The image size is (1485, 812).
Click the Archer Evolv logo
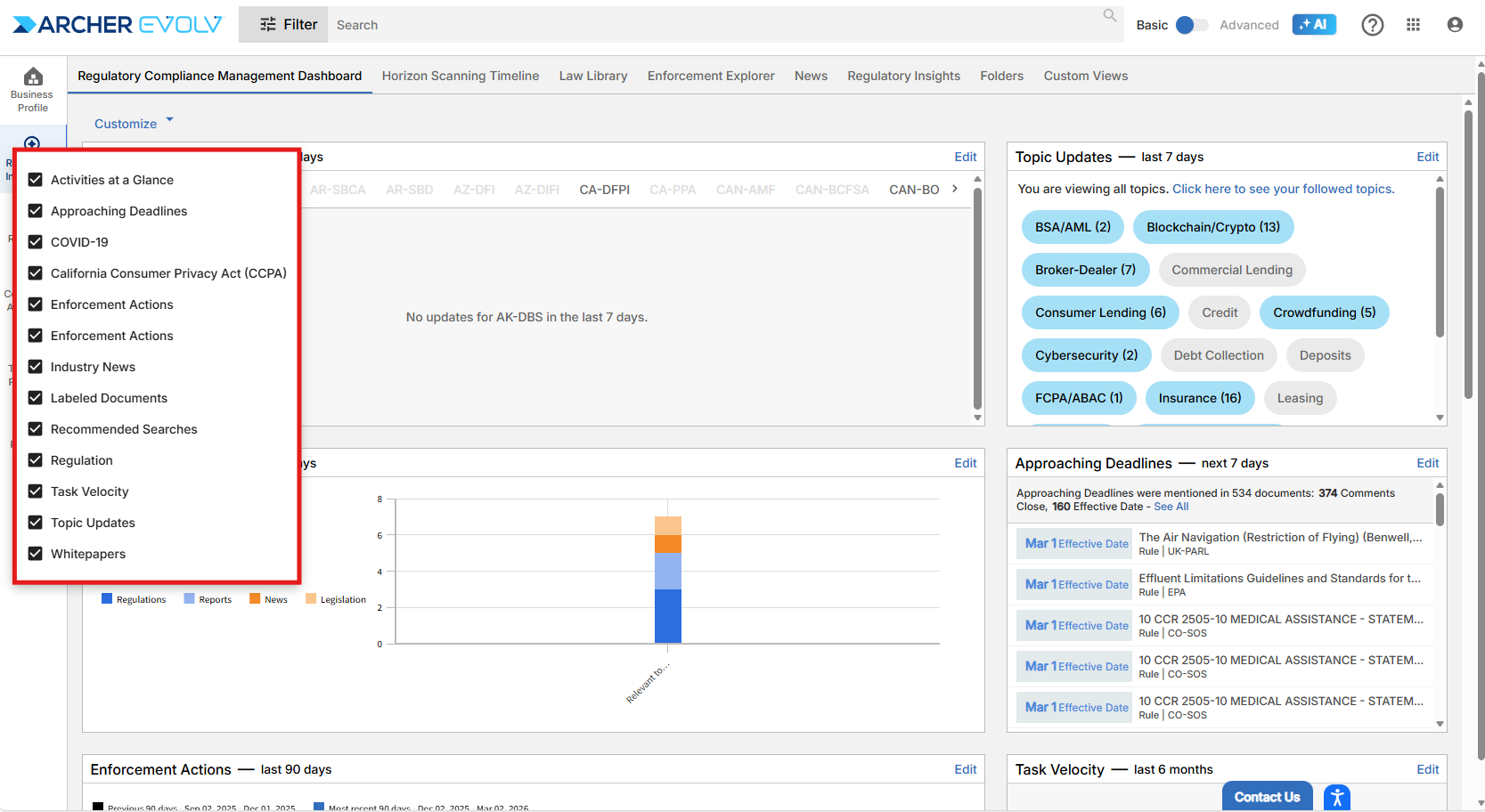[118, 25]
